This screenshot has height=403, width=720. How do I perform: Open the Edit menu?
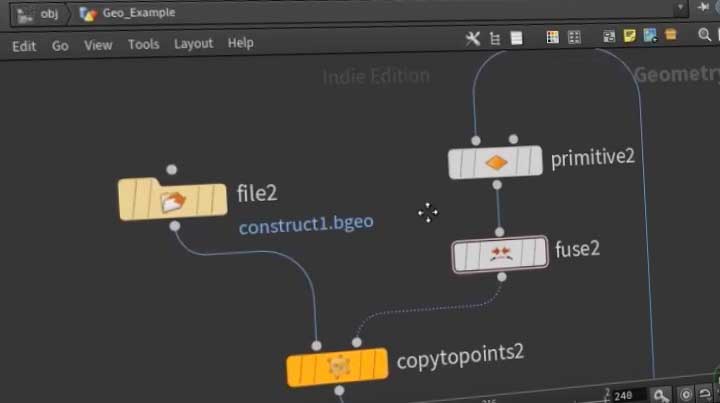click(x=24, y=45)
